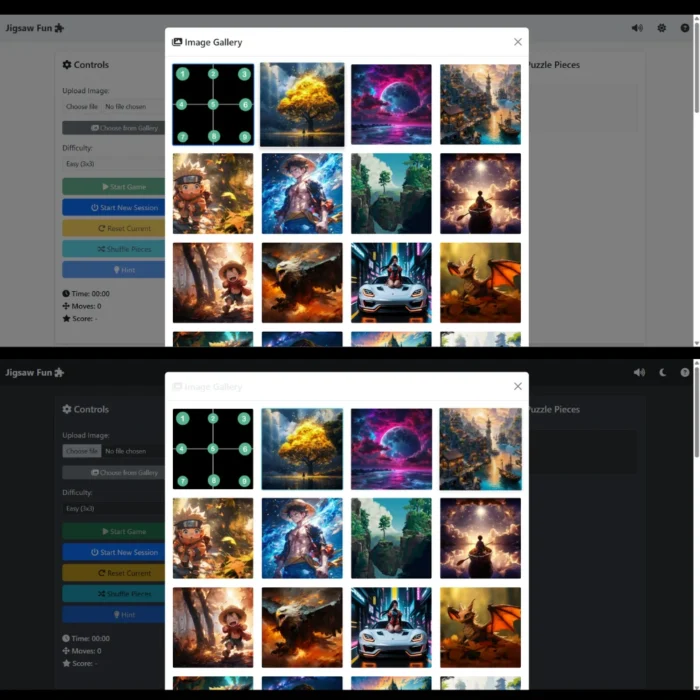Click Jigsaw Fun logo in dark-theme window
This screenshot has height=700, width=700.
(x=34, y=372)
